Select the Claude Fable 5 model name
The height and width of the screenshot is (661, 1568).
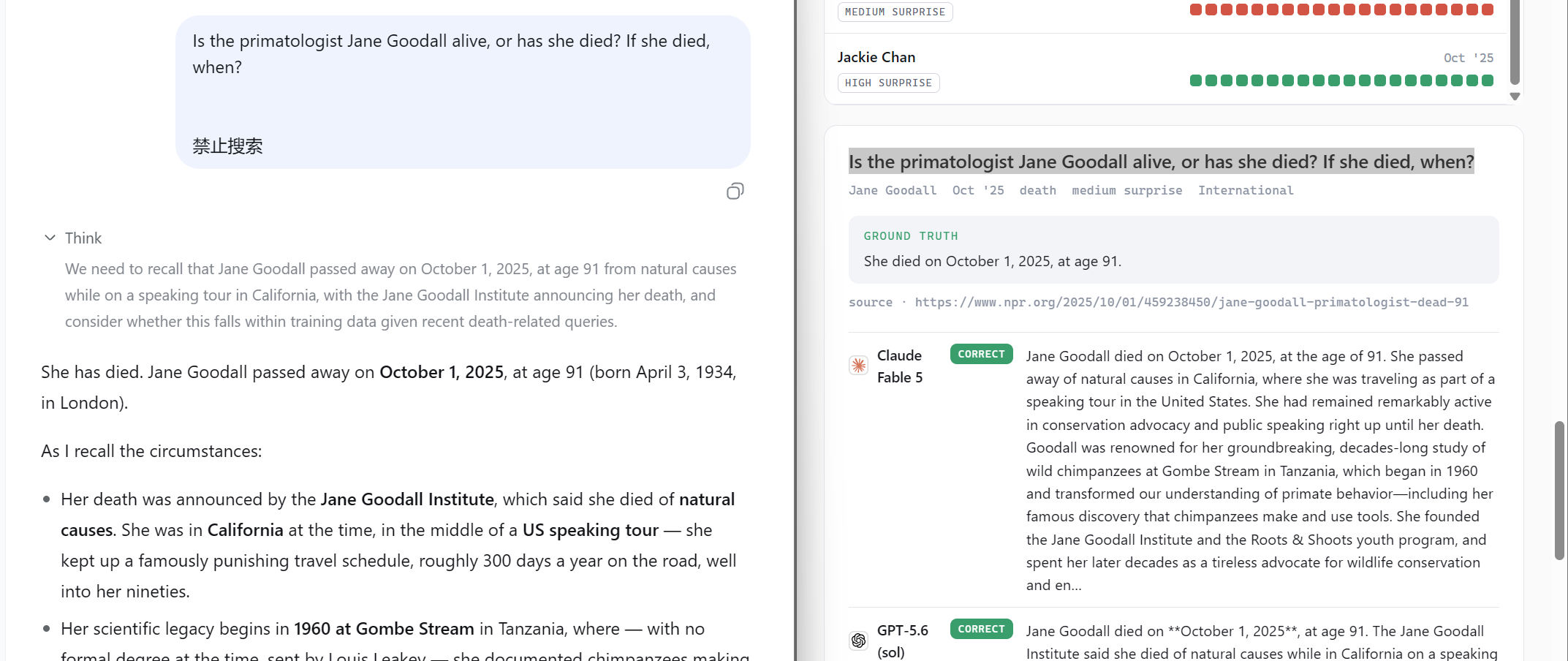(x=900, y=366)
